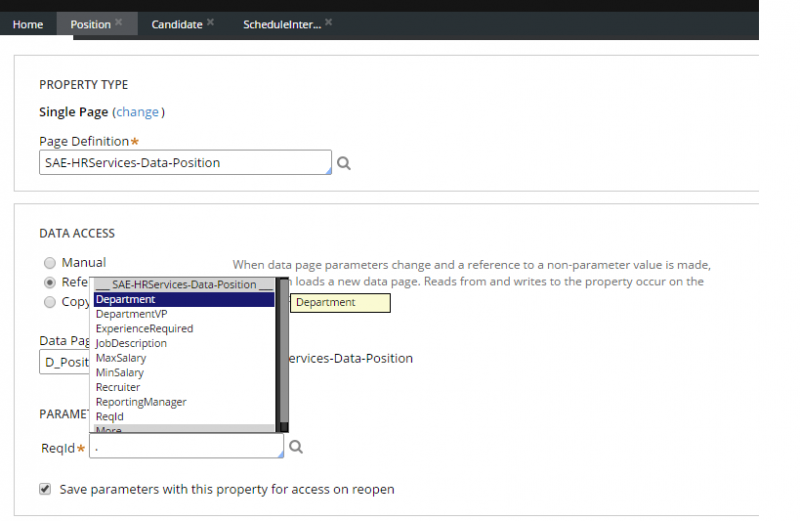Open Page Definition search magnifier icon
Image resolution: width=800 pixels, height=521 pixels.
[x=344, y=163]
